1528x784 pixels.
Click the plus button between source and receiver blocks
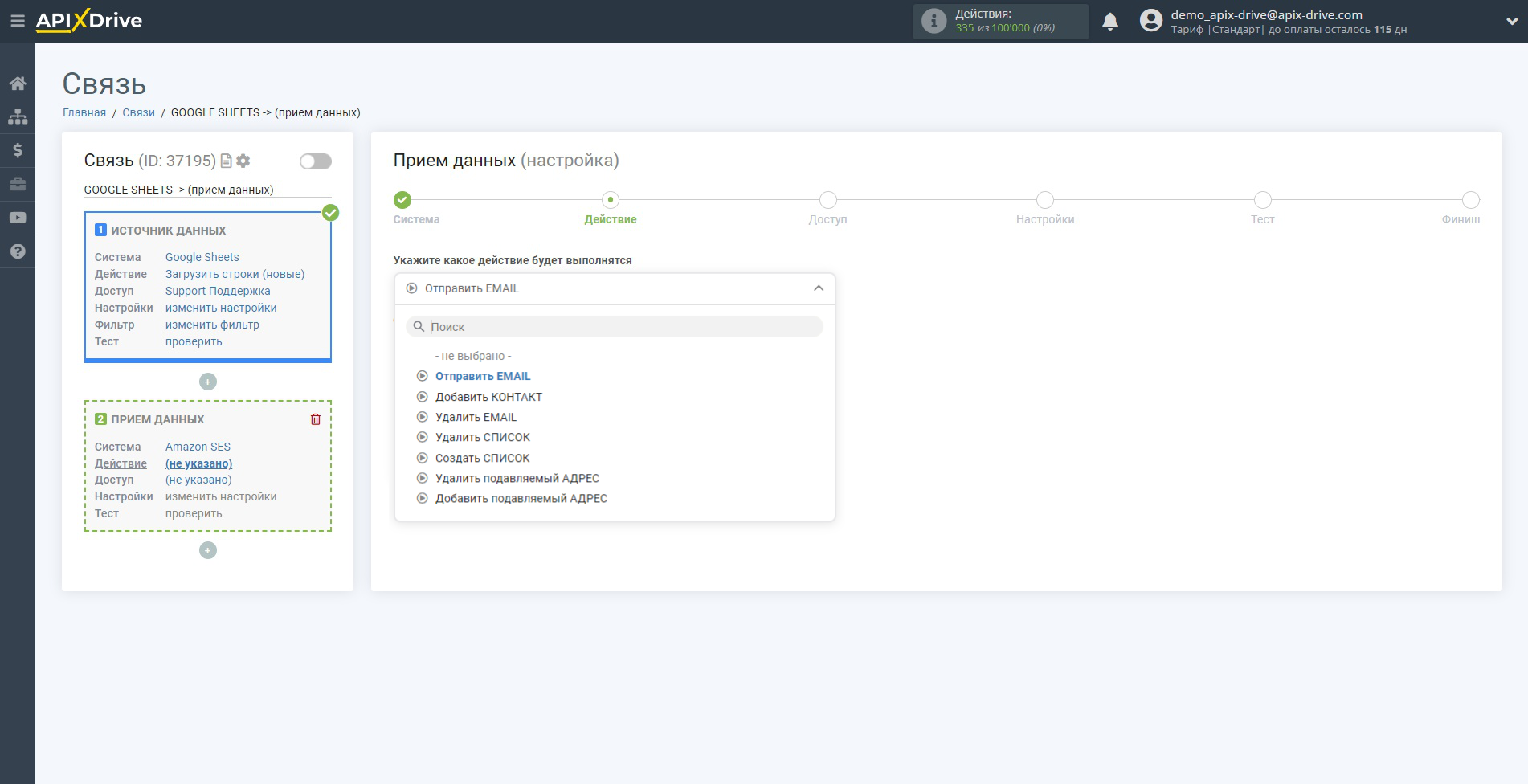click(208, 382)
